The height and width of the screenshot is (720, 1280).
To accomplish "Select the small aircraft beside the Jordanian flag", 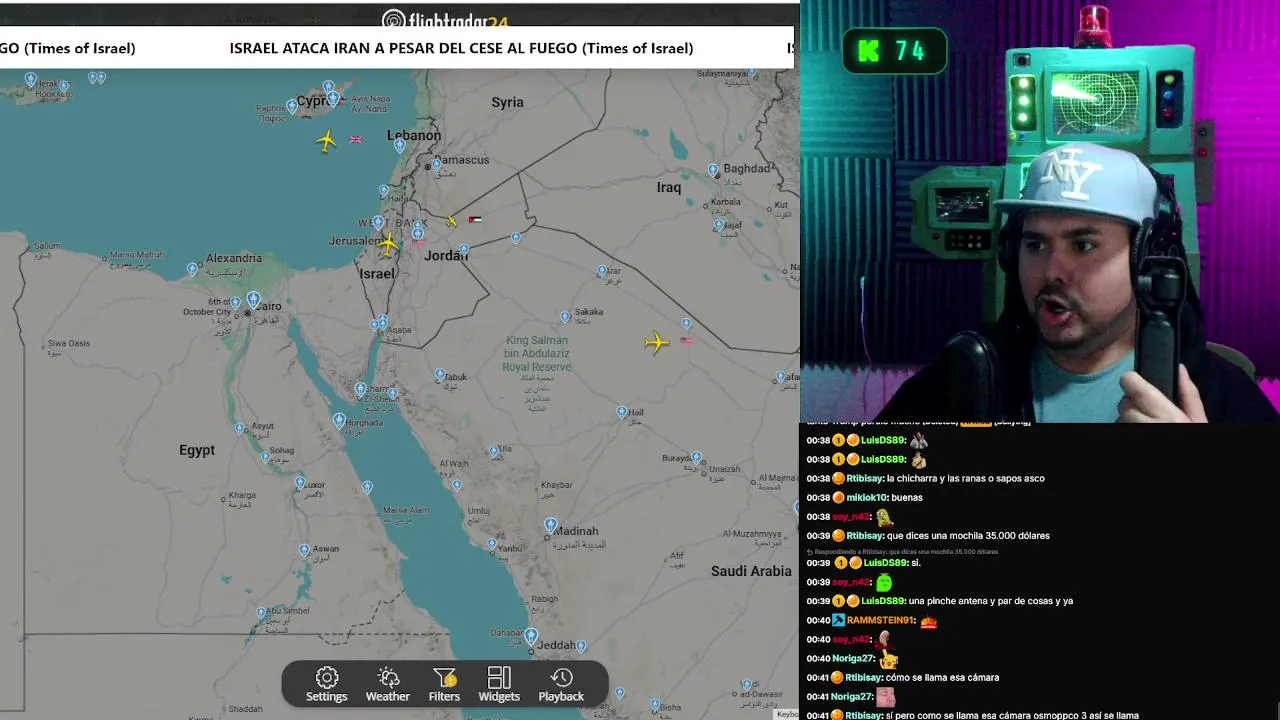I will click(x=452, y=220).
